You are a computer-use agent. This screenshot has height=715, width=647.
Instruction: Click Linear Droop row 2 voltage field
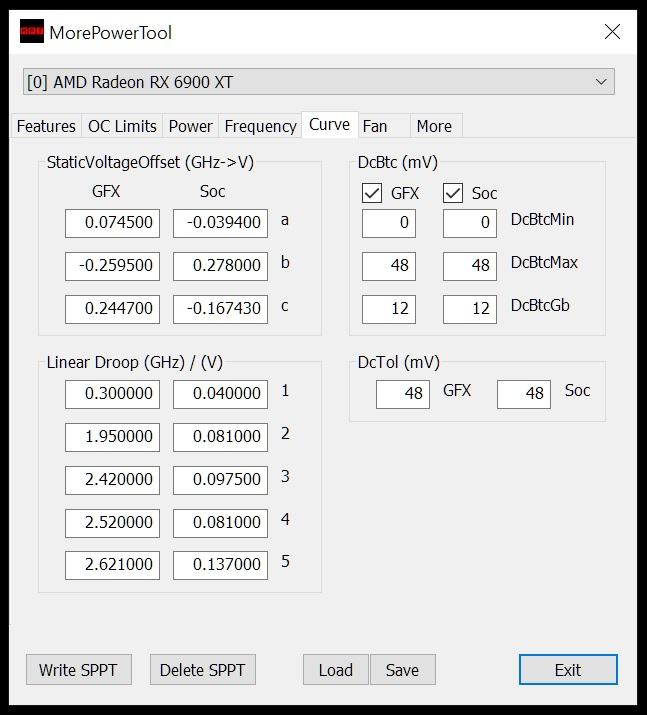[x=220, y=437]
